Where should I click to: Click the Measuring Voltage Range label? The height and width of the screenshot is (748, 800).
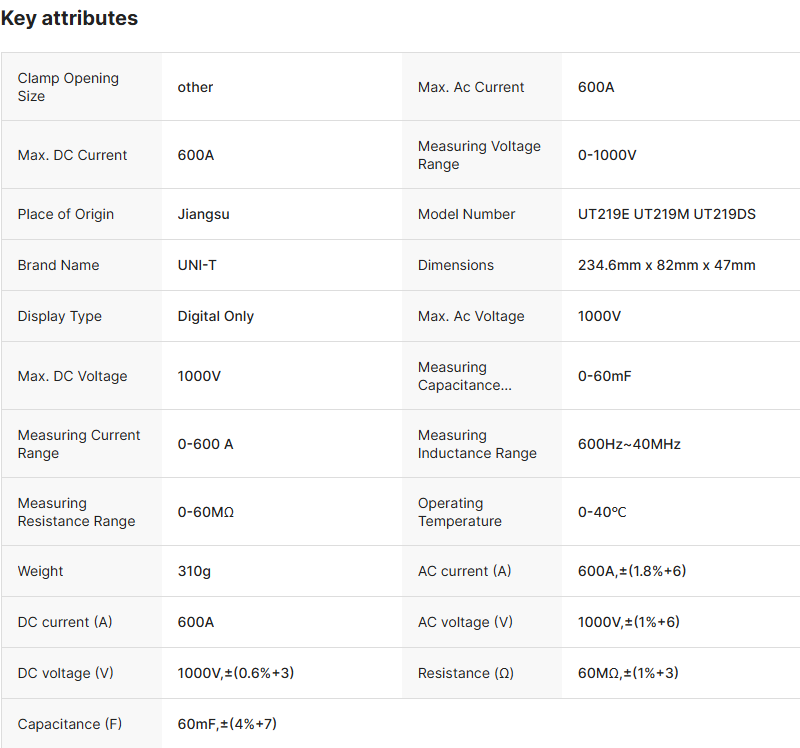(479, 155)
